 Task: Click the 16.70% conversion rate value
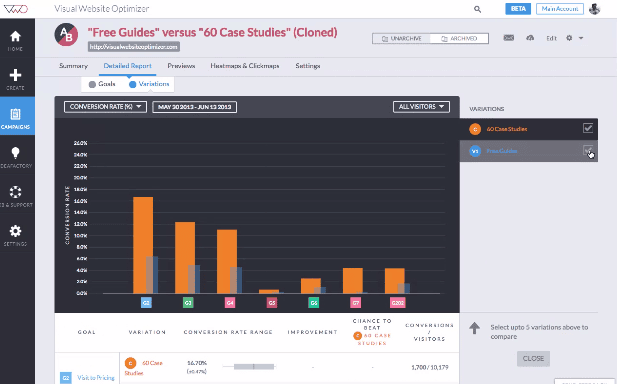pyautogui.click(x=197, y=363)
